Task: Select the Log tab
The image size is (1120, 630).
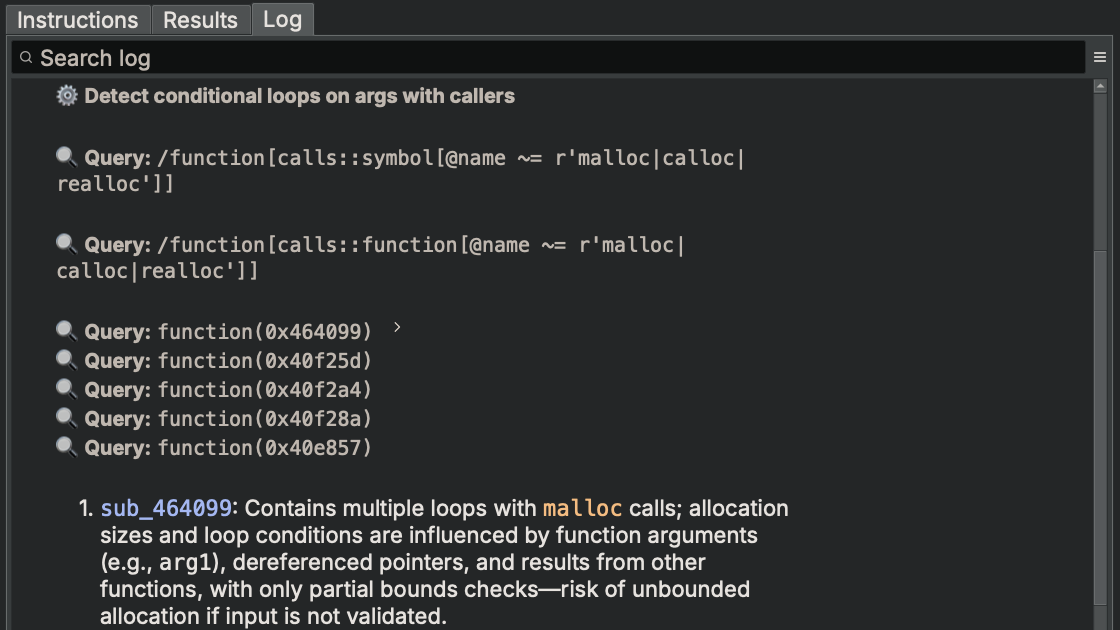Action: click(x=282, y=19)
